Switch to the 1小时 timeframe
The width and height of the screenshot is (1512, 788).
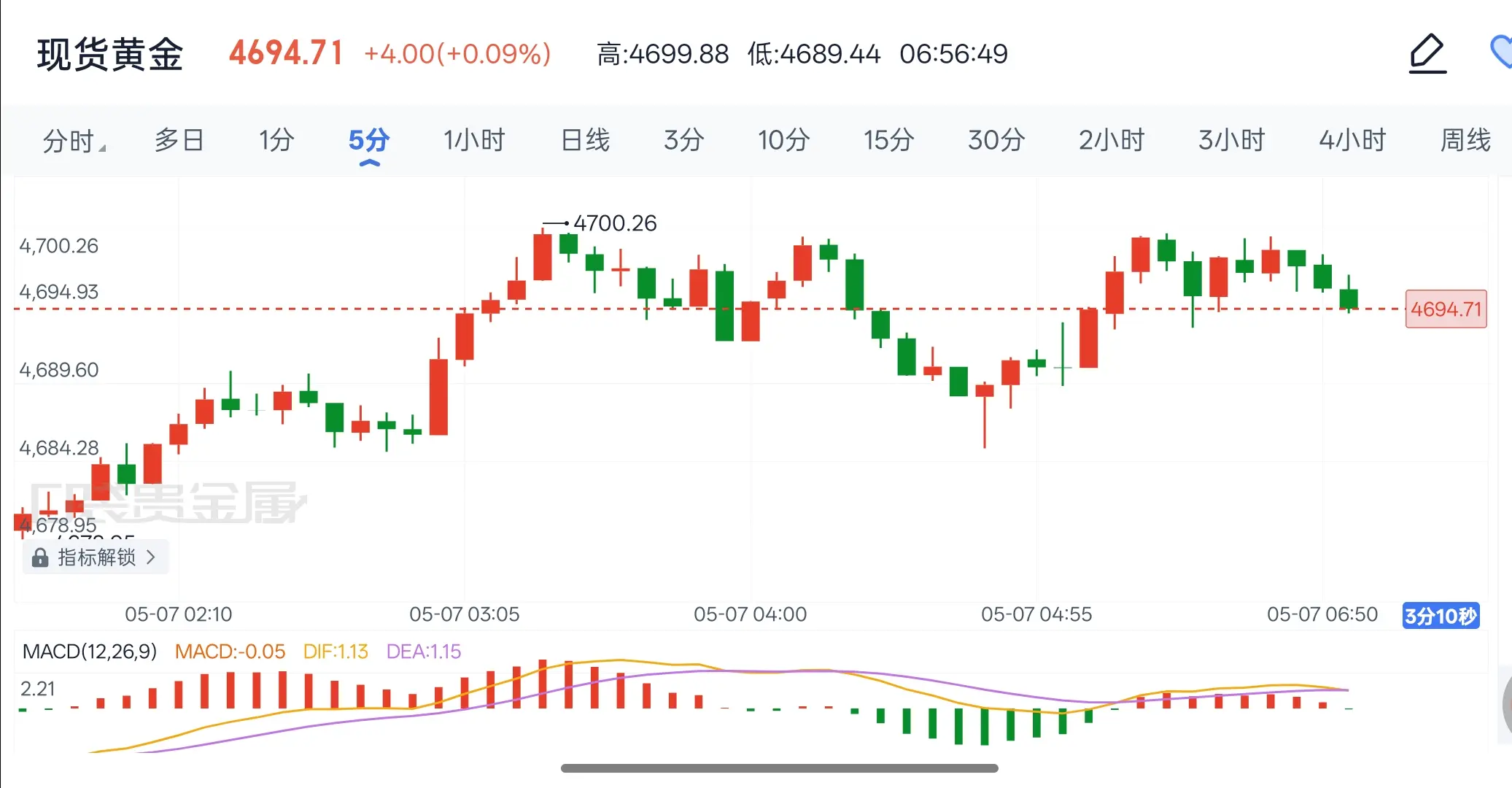coord(474,139)
